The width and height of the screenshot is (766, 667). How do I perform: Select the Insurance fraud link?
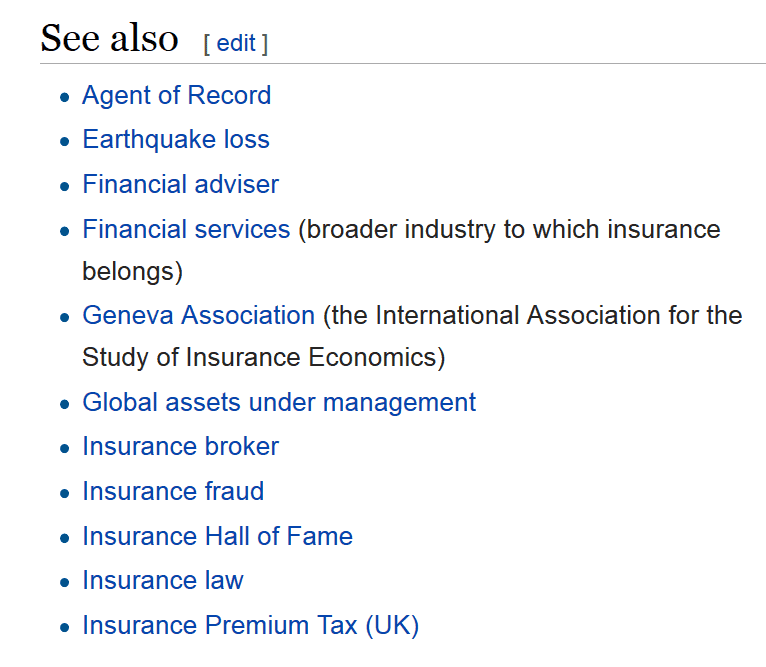point(173,491)
